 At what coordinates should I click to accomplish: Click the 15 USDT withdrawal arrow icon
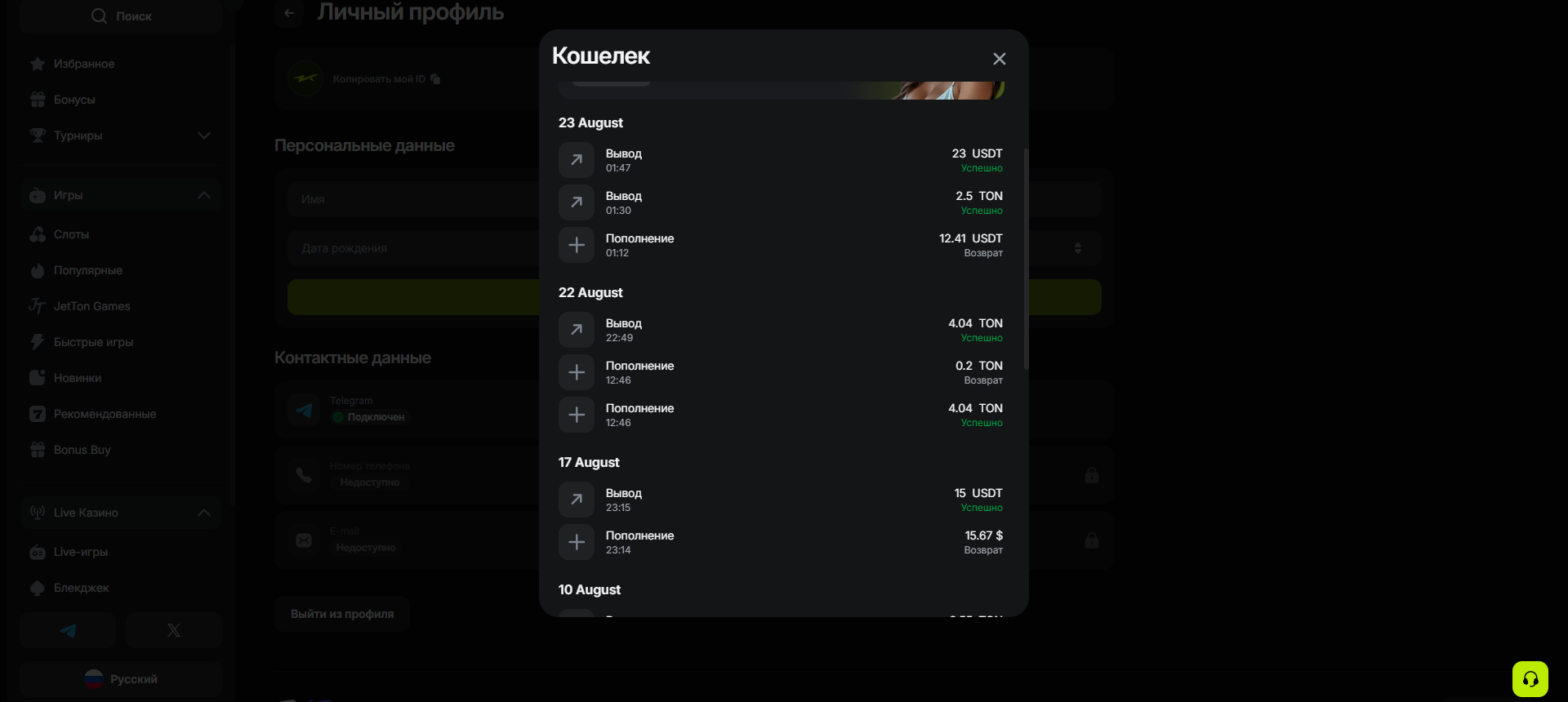(577, 500)
